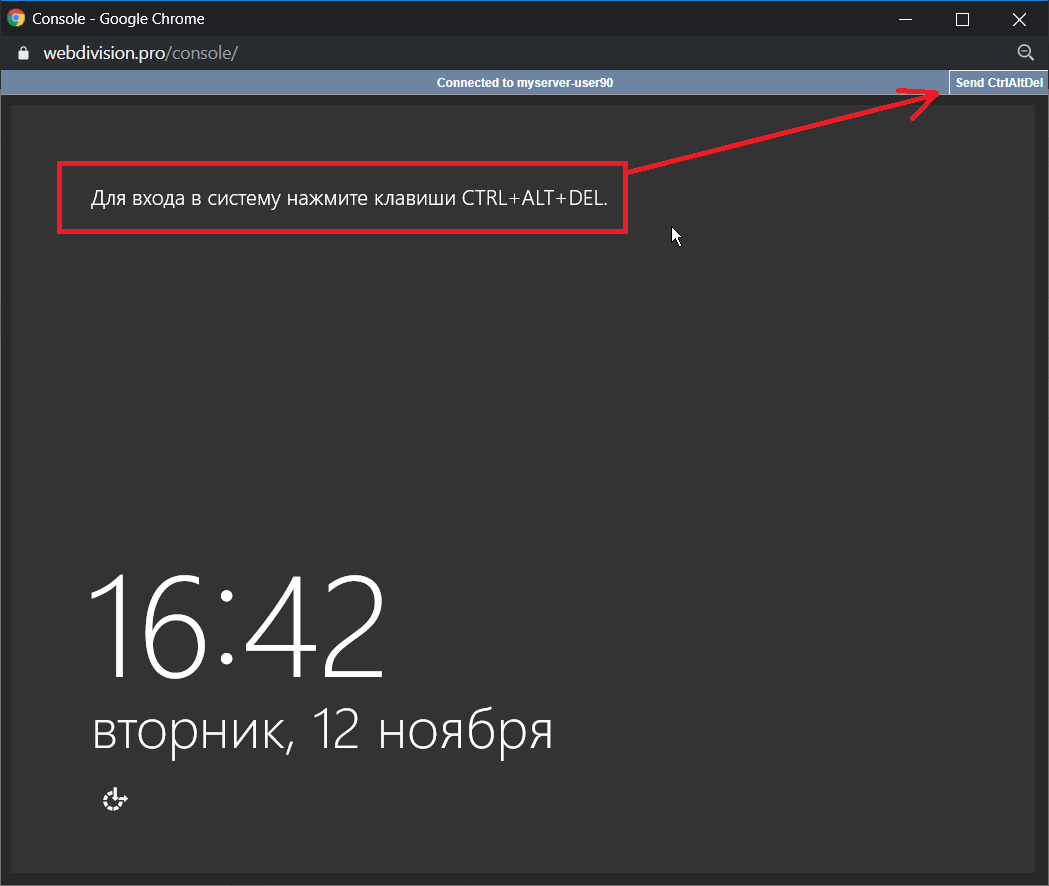Minimize the Console Chrome window
Screen dimensions: 1049x886
(906, 18)
